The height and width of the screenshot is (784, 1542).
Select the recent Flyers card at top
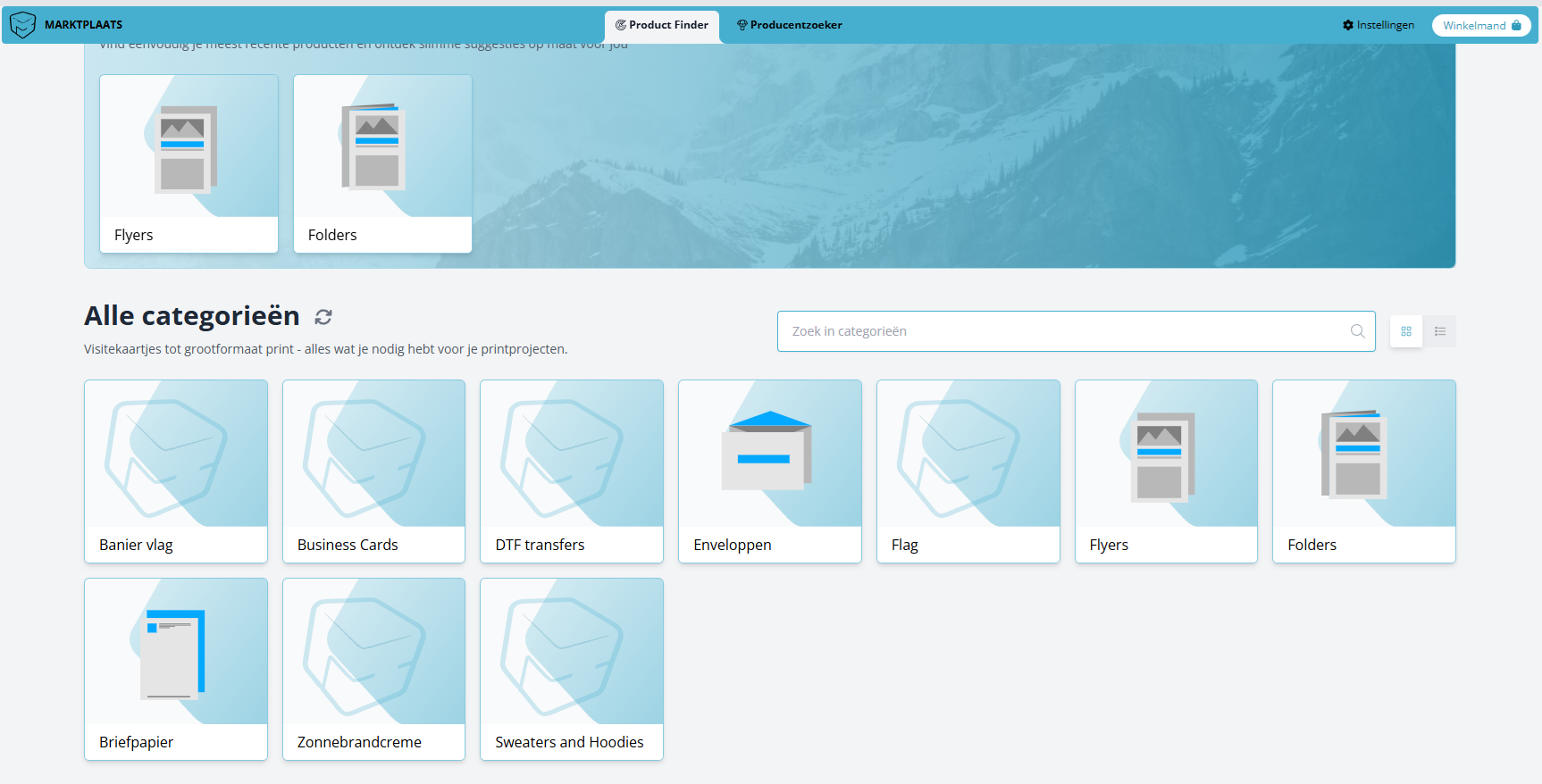point(189,163)
